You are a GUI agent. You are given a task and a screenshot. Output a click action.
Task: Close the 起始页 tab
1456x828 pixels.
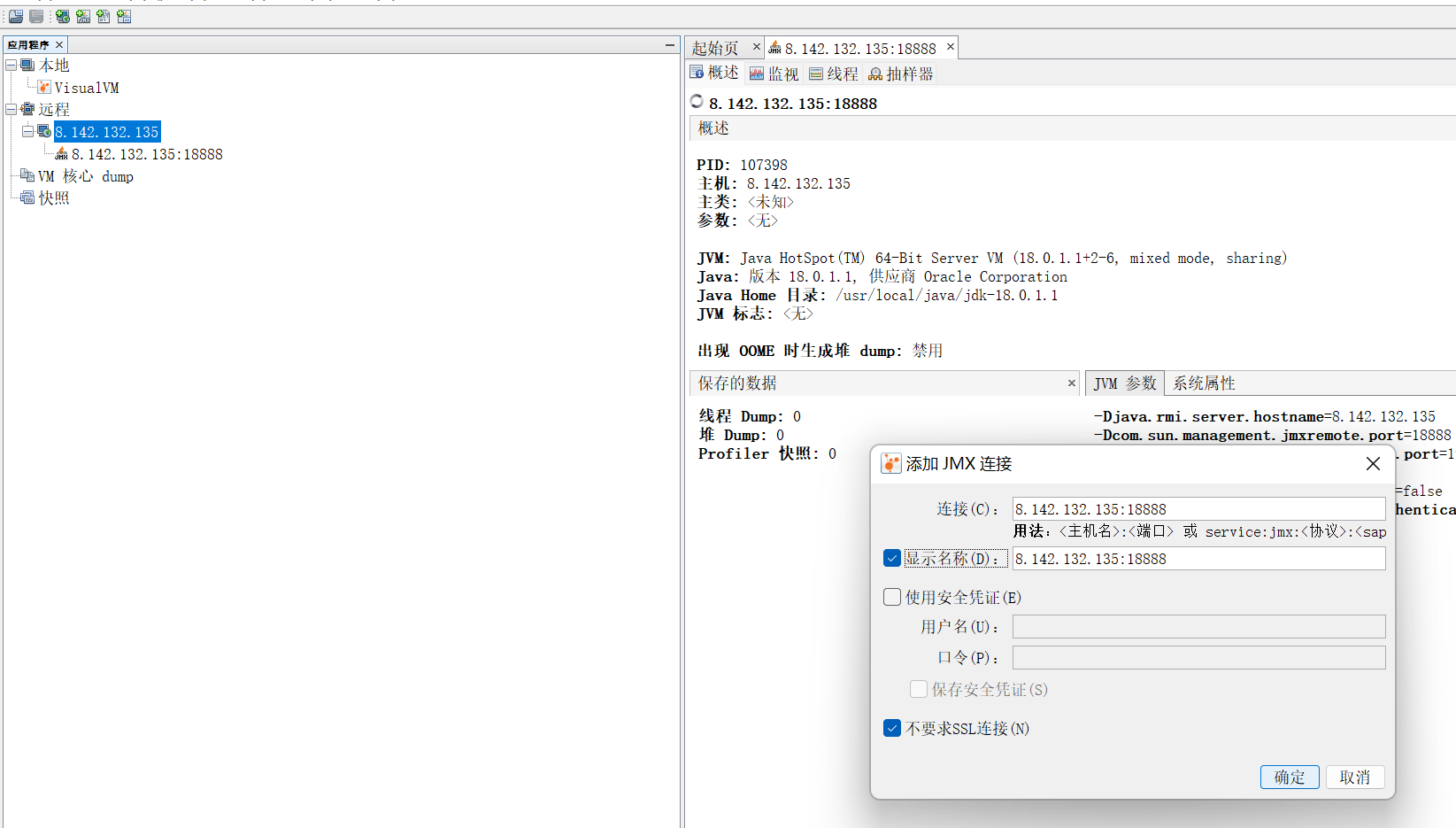point(756,47)
